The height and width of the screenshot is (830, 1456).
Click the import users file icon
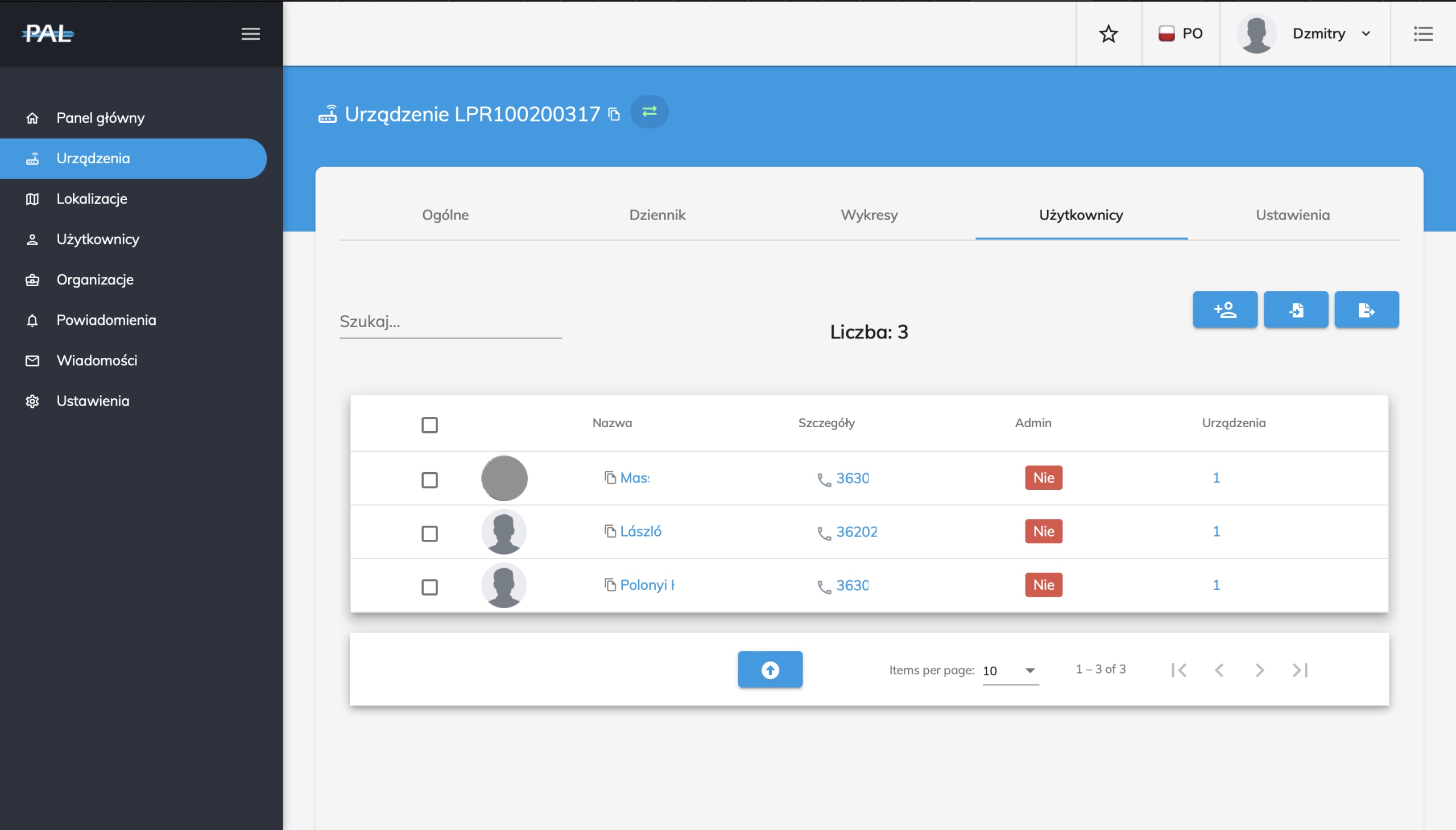coord(1295,309)
